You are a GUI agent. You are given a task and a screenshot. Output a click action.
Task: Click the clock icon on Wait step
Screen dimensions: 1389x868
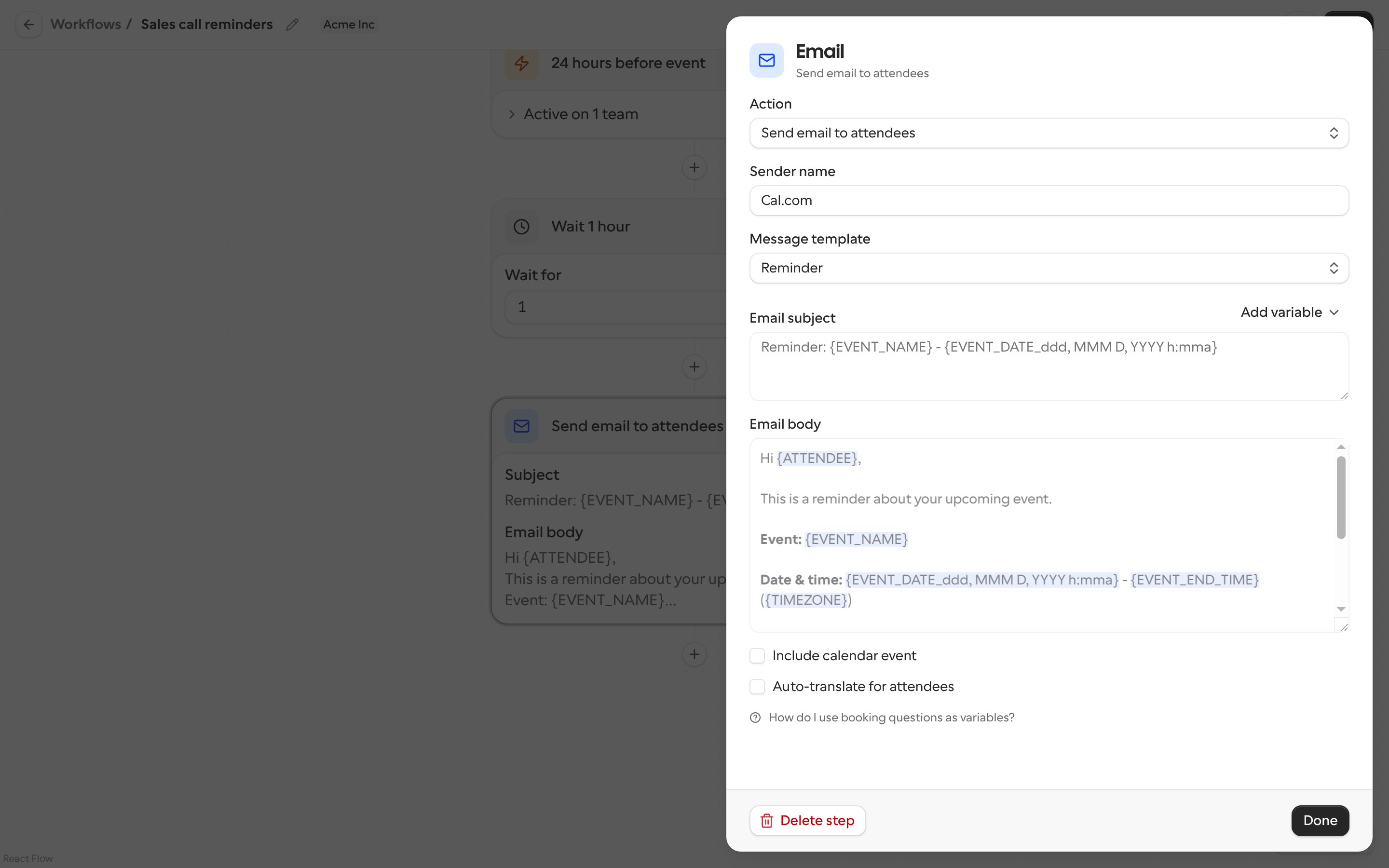coord(521,227)
